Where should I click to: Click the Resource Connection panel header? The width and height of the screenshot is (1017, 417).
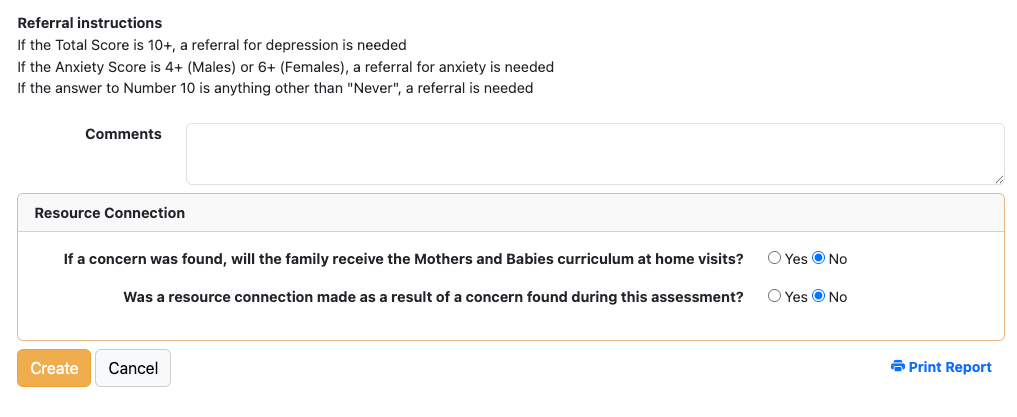pos(511,213)
